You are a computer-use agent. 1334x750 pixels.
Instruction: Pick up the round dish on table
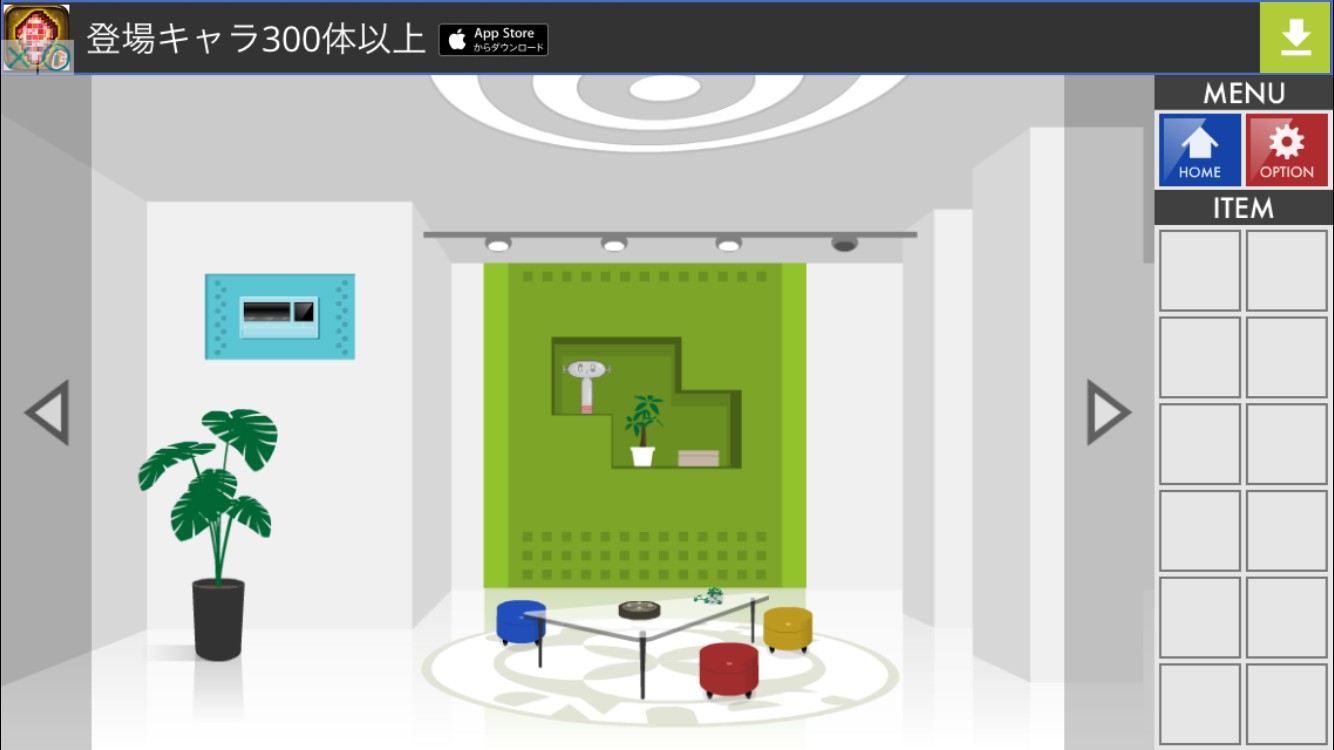click(638, 609)
